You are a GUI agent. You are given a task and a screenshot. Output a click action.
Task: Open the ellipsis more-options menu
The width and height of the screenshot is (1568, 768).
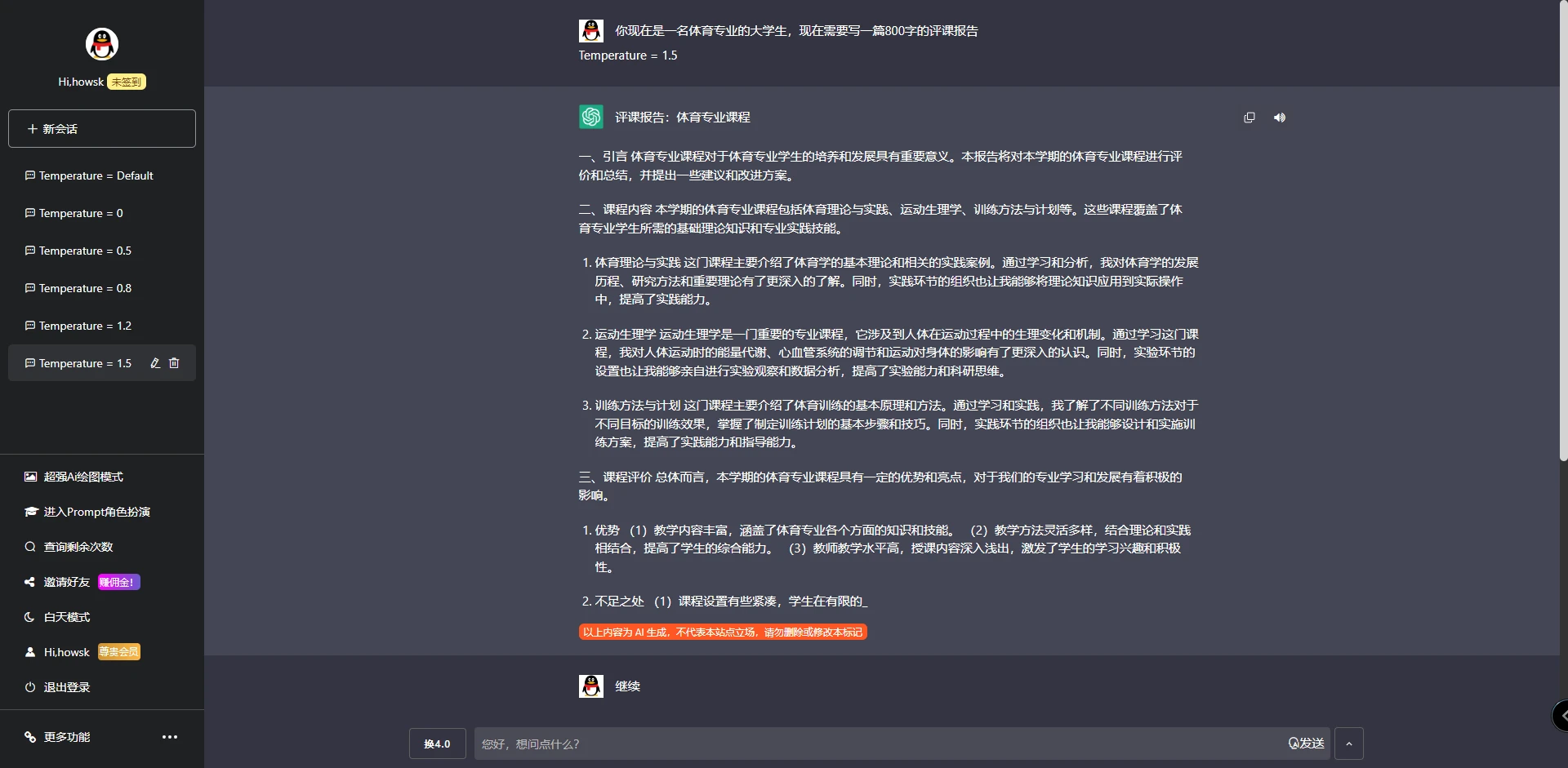(169, 737)
